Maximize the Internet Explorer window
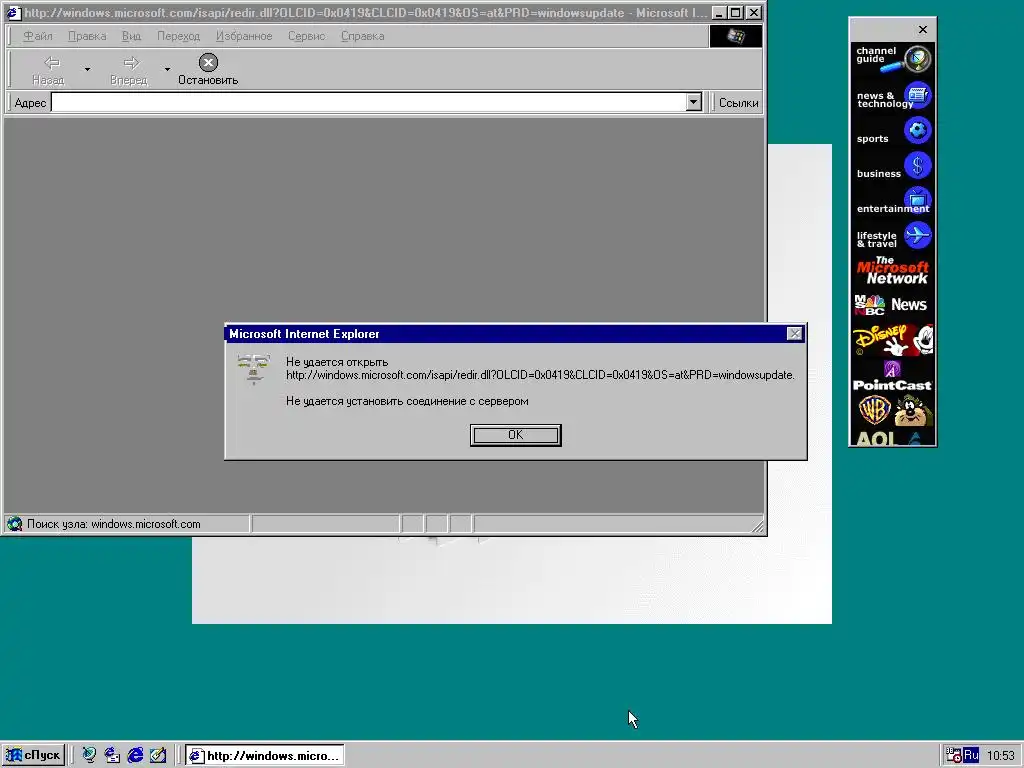This screenshot has height=768, width=1024. (x=735, y=12)
